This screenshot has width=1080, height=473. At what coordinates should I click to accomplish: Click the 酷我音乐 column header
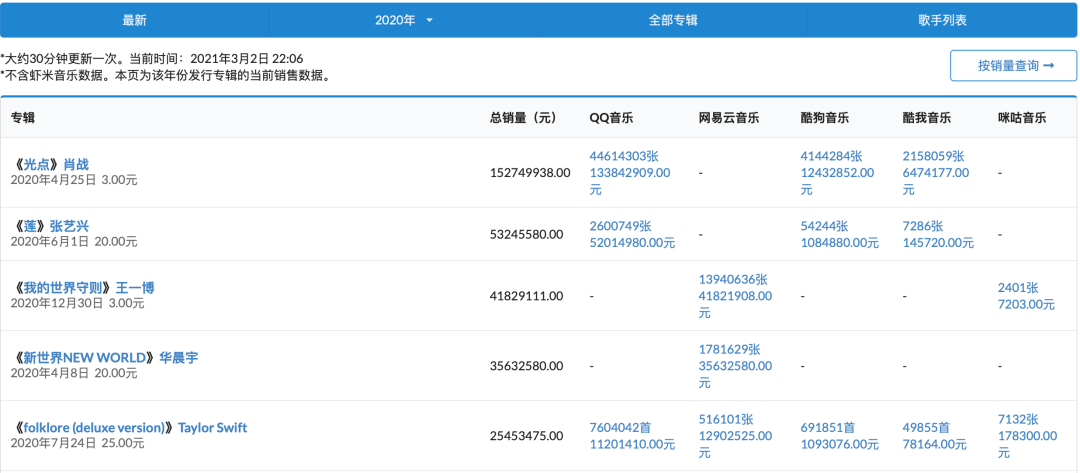tap(926, 118)
